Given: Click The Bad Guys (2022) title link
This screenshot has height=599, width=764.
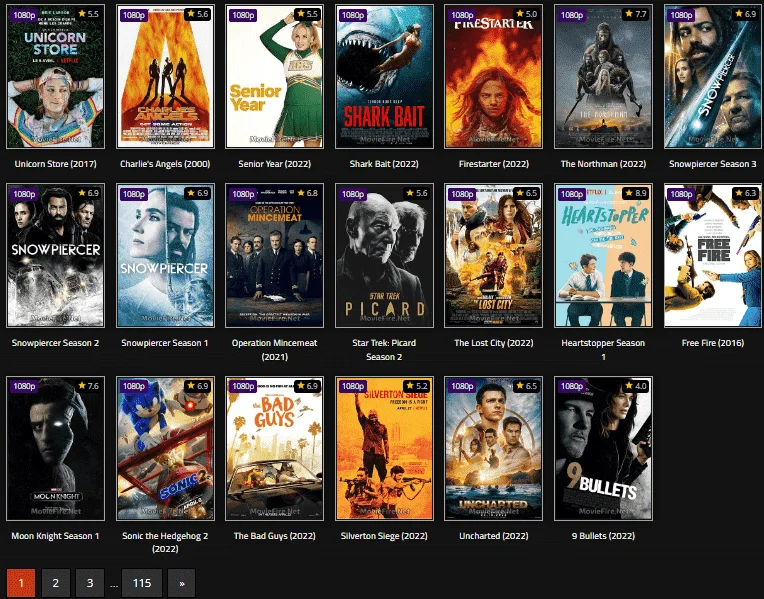Looking at the screenshot, I should click(x=274, y=536).
